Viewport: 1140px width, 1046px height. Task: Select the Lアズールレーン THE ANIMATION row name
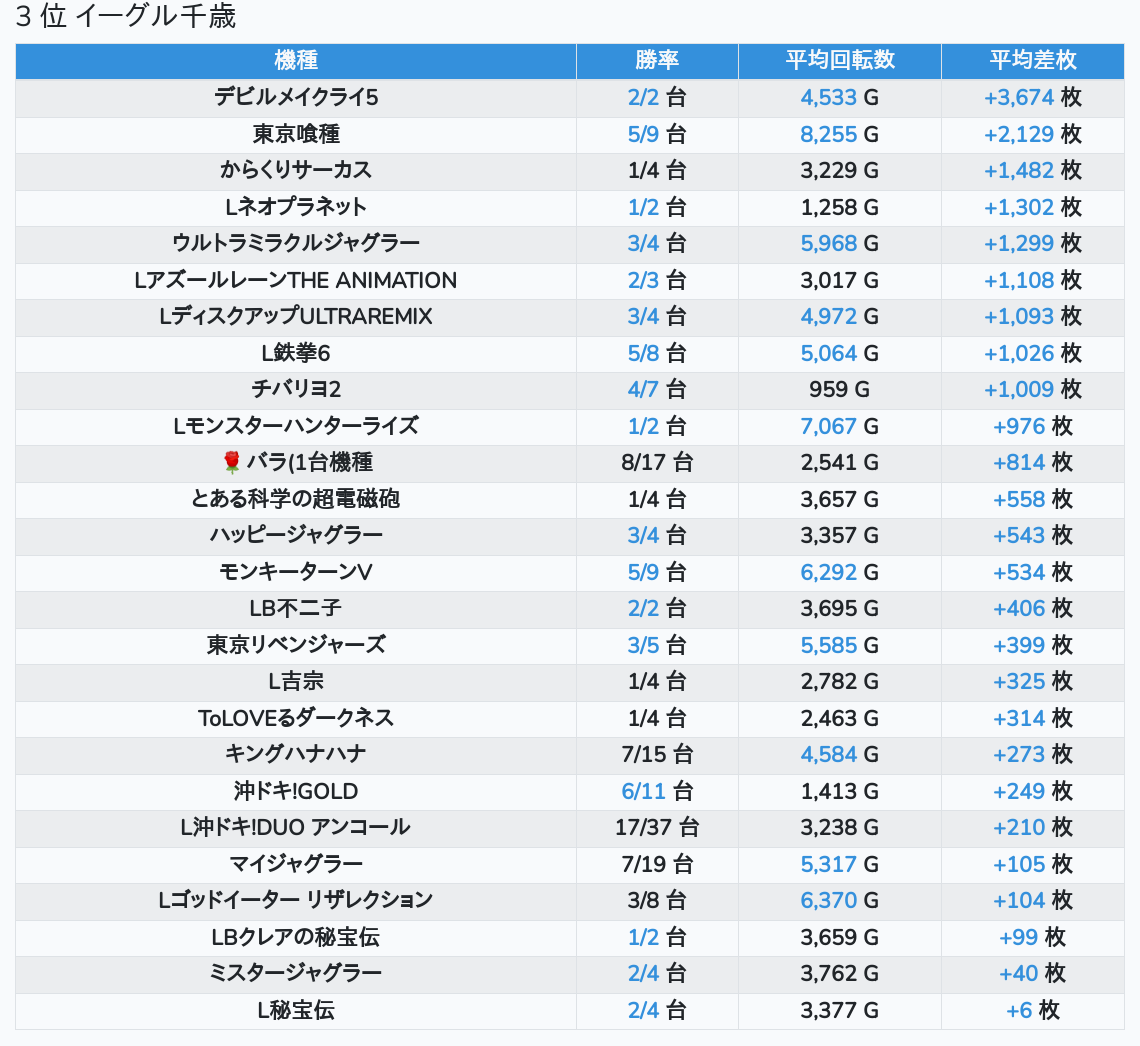click(x=295, y=280)
